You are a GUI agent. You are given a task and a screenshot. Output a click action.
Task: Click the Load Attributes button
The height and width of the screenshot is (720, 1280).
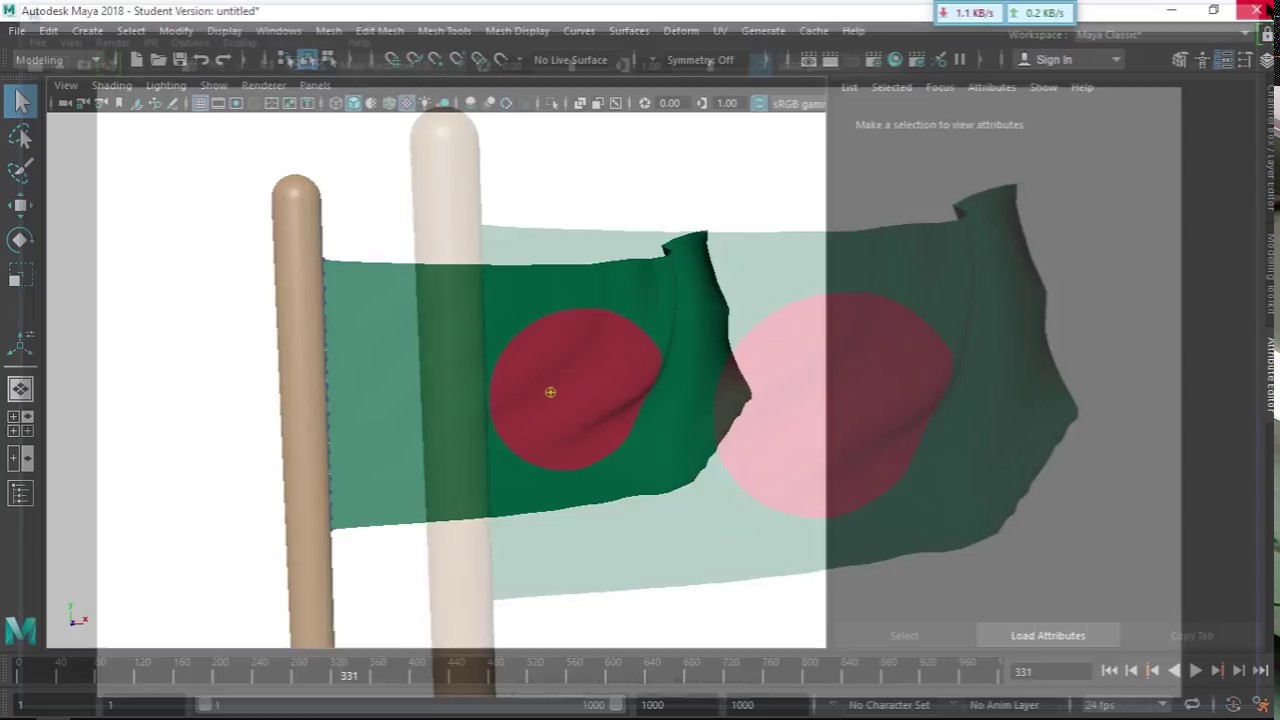click(1048, 636)
